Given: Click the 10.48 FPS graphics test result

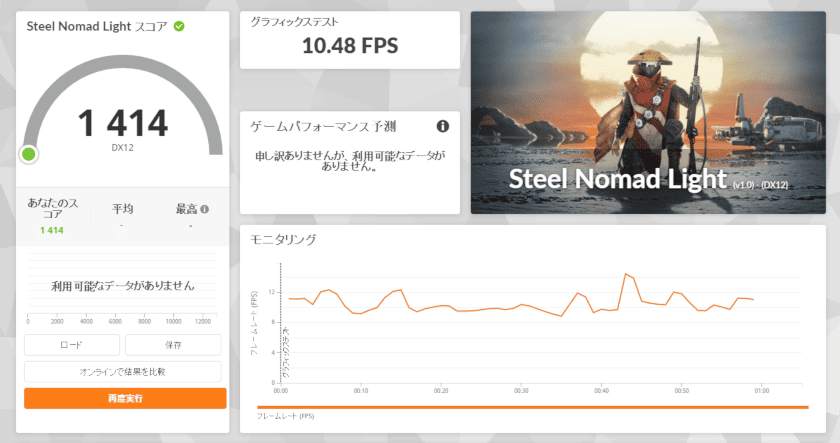Looking at the screenshot, I should pyautogui.click(x=349, y=45).
